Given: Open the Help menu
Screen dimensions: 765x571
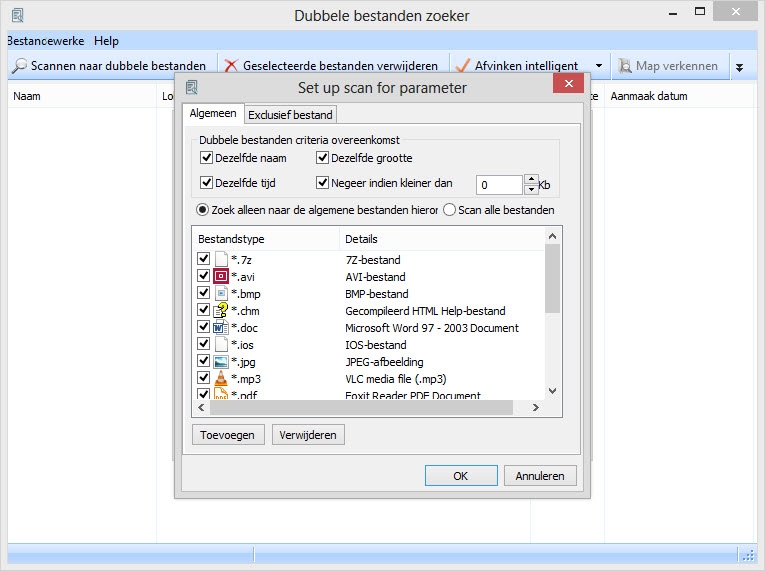Looking at the screenshot, I should (106, 41).
